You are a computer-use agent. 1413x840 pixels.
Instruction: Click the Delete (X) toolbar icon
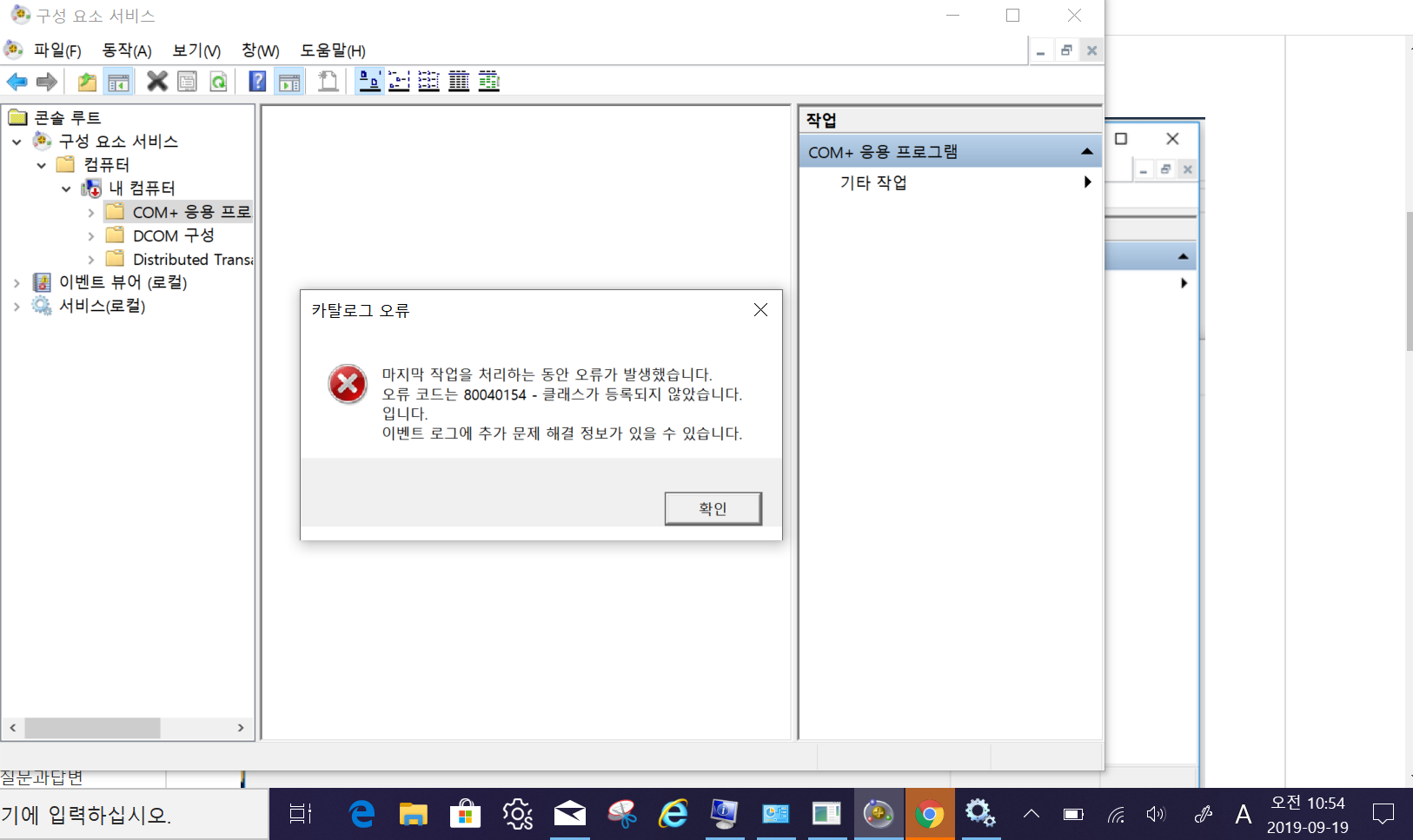[157, 82]
